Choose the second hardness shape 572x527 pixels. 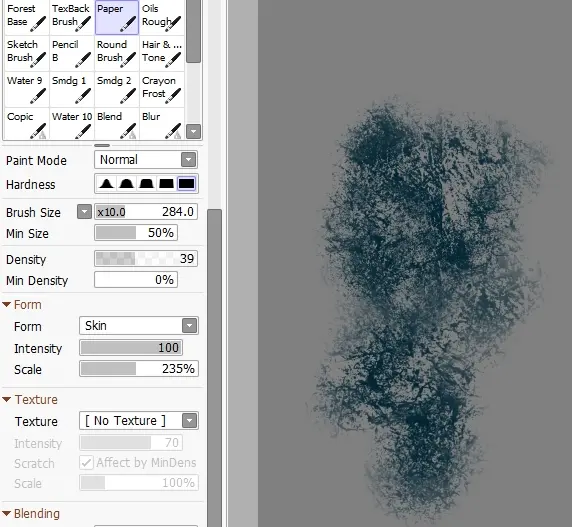[x=126, y=183]
